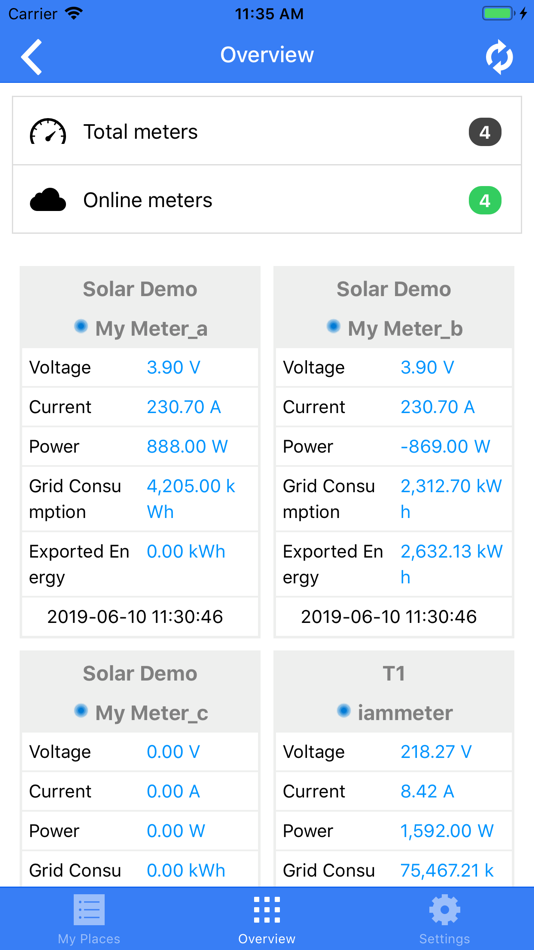Image resolution: width=534 pixels, height=950 pixels.
Task: Tap the blue dot beside My Meter_b
Action: tap(333, 327)
